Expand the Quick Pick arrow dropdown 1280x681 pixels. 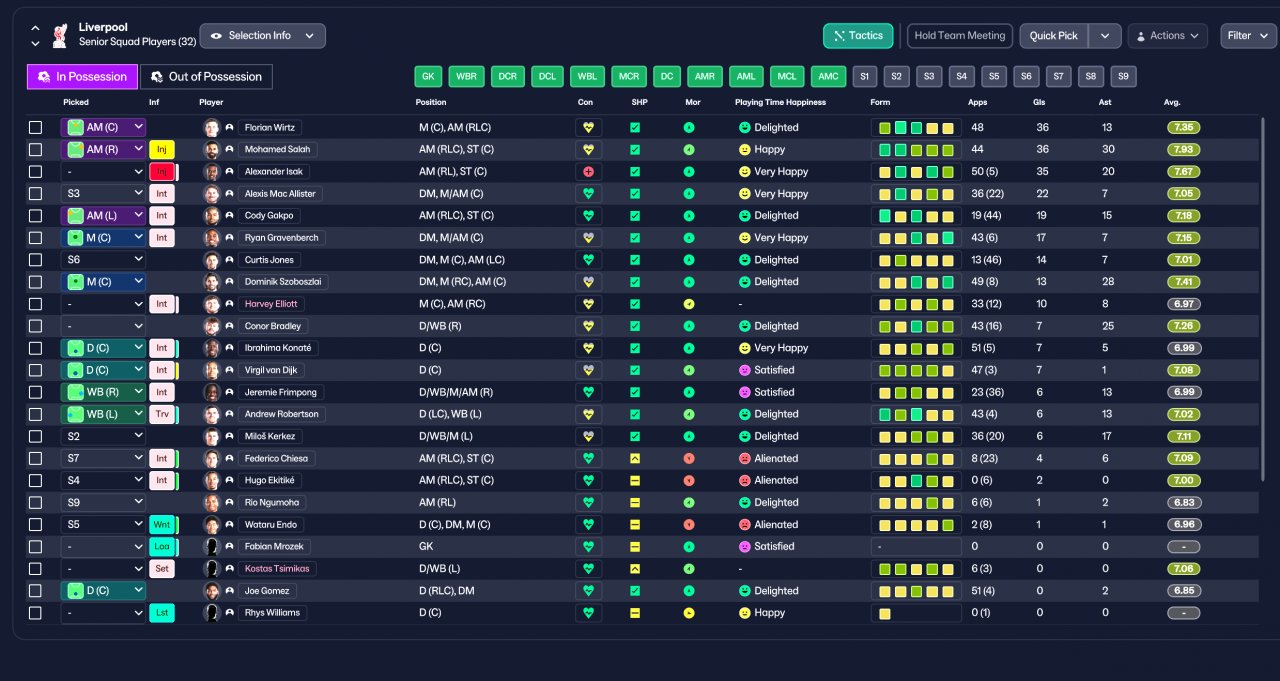[1104, 36]
